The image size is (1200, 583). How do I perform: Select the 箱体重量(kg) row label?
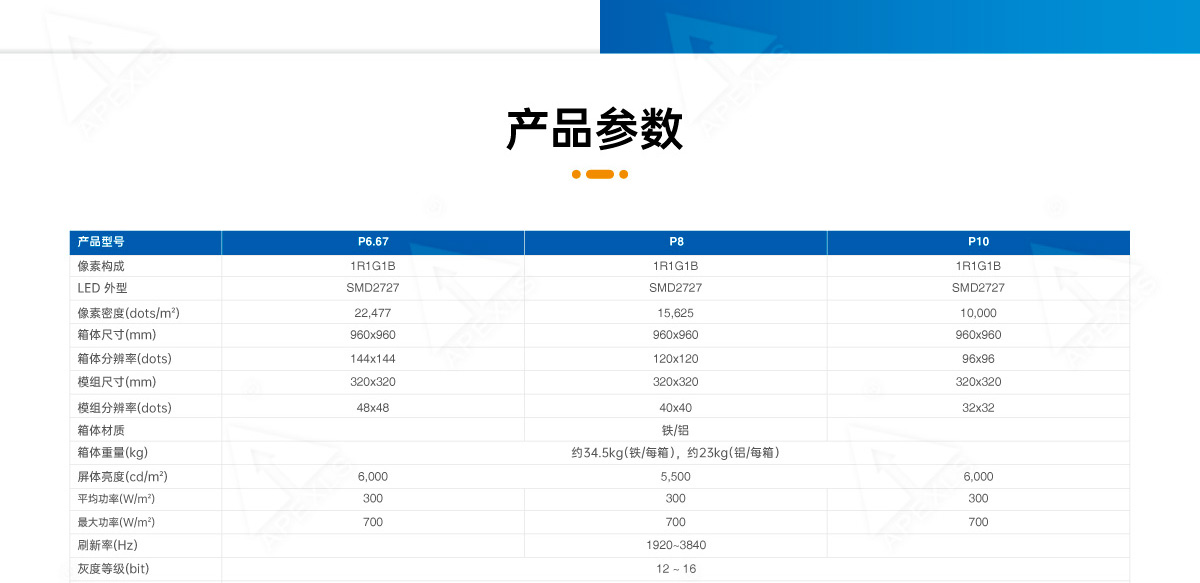(x=113, y=453)
